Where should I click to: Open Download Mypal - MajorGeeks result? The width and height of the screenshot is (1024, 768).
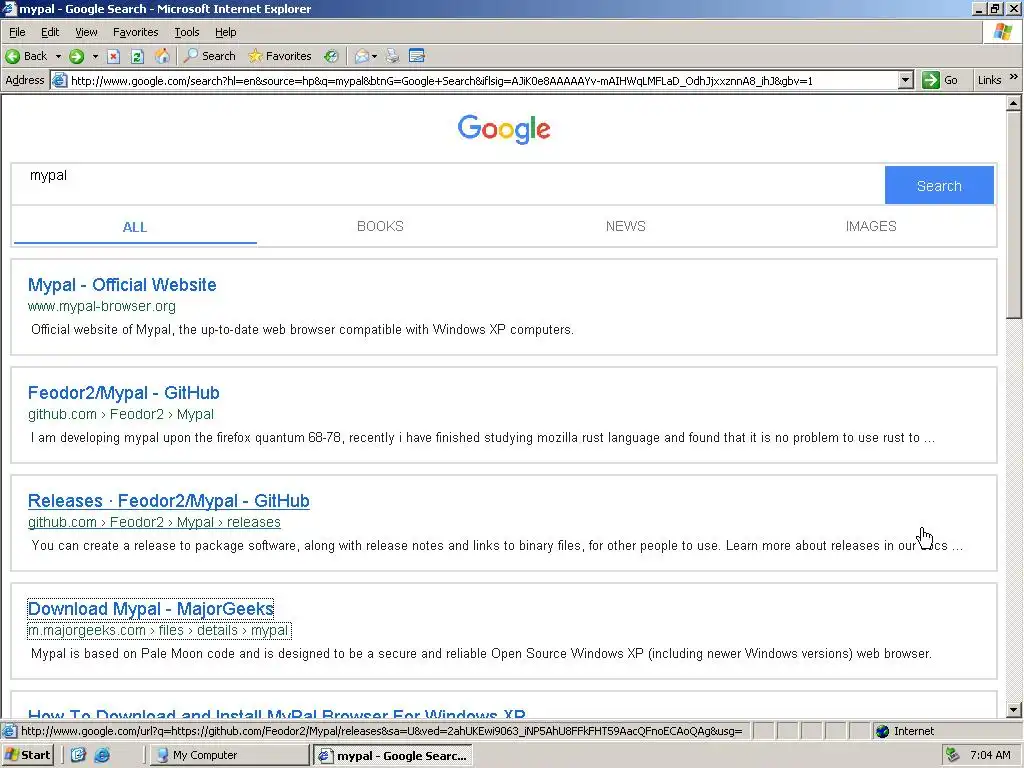point(151,609)
